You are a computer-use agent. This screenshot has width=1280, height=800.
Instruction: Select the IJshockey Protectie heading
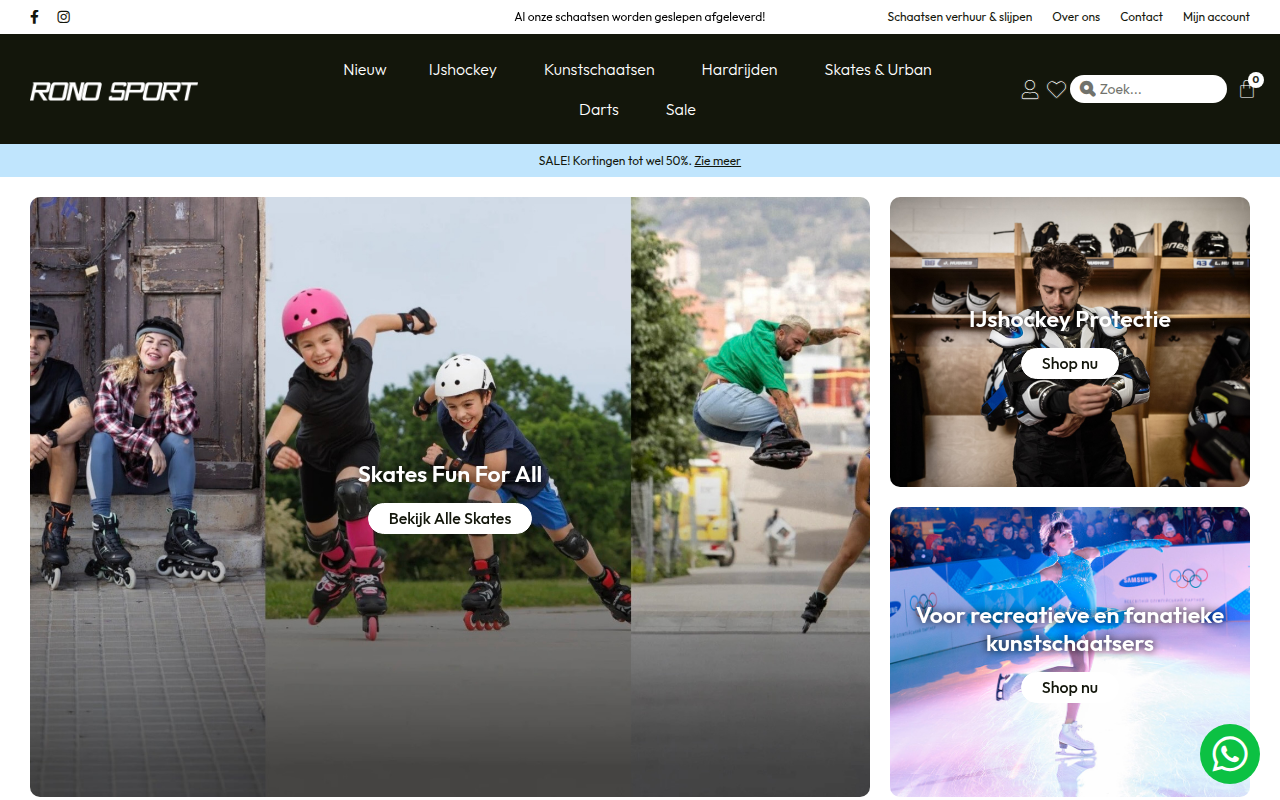(1070, 320)
